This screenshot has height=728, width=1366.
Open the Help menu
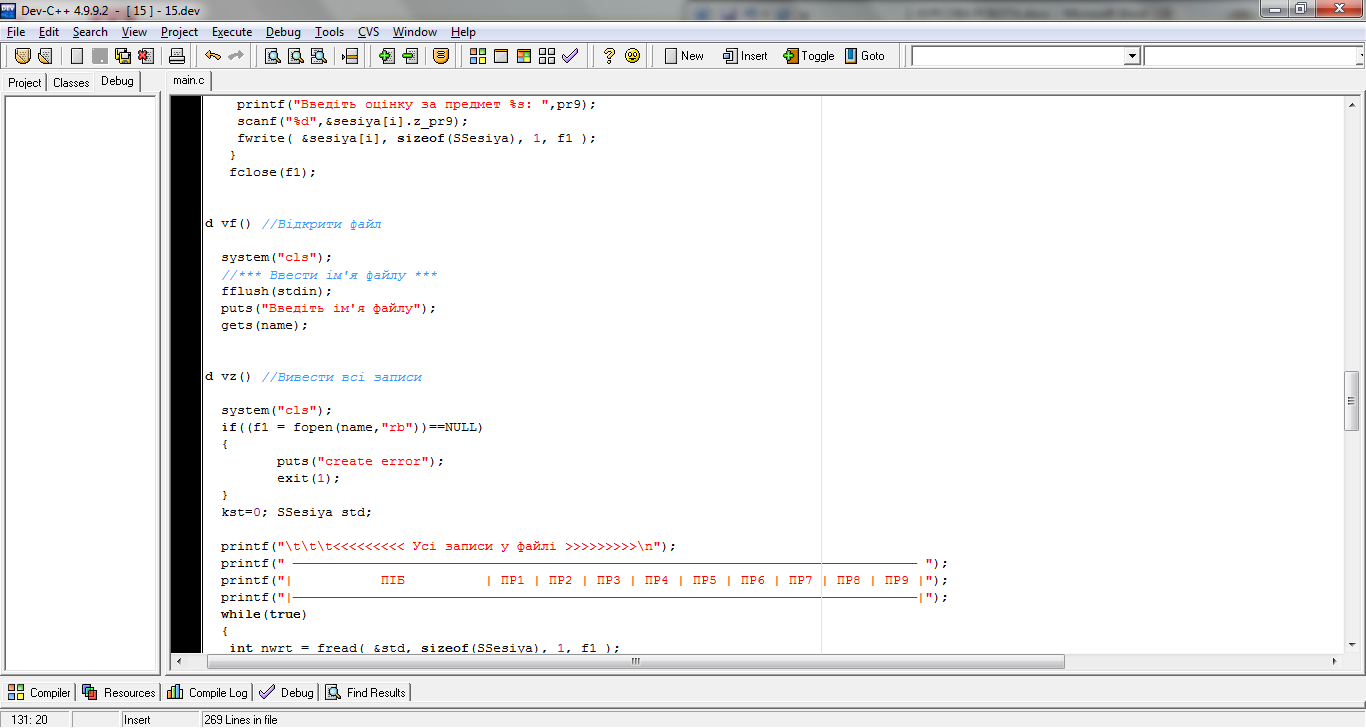(463, 32)
